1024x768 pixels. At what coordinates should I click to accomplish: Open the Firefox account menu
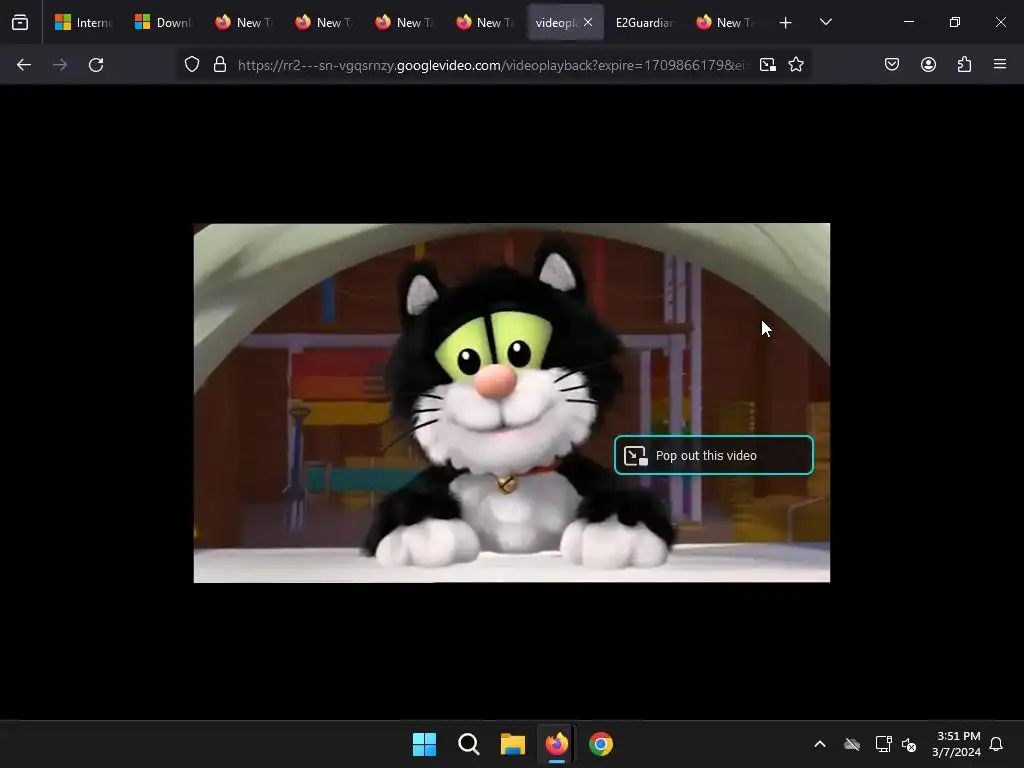[928, 65]
